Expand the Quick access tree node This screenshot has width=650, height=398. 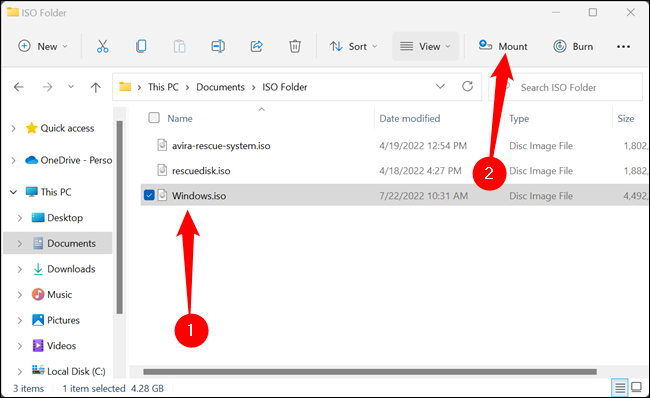[x=13, y=129]
